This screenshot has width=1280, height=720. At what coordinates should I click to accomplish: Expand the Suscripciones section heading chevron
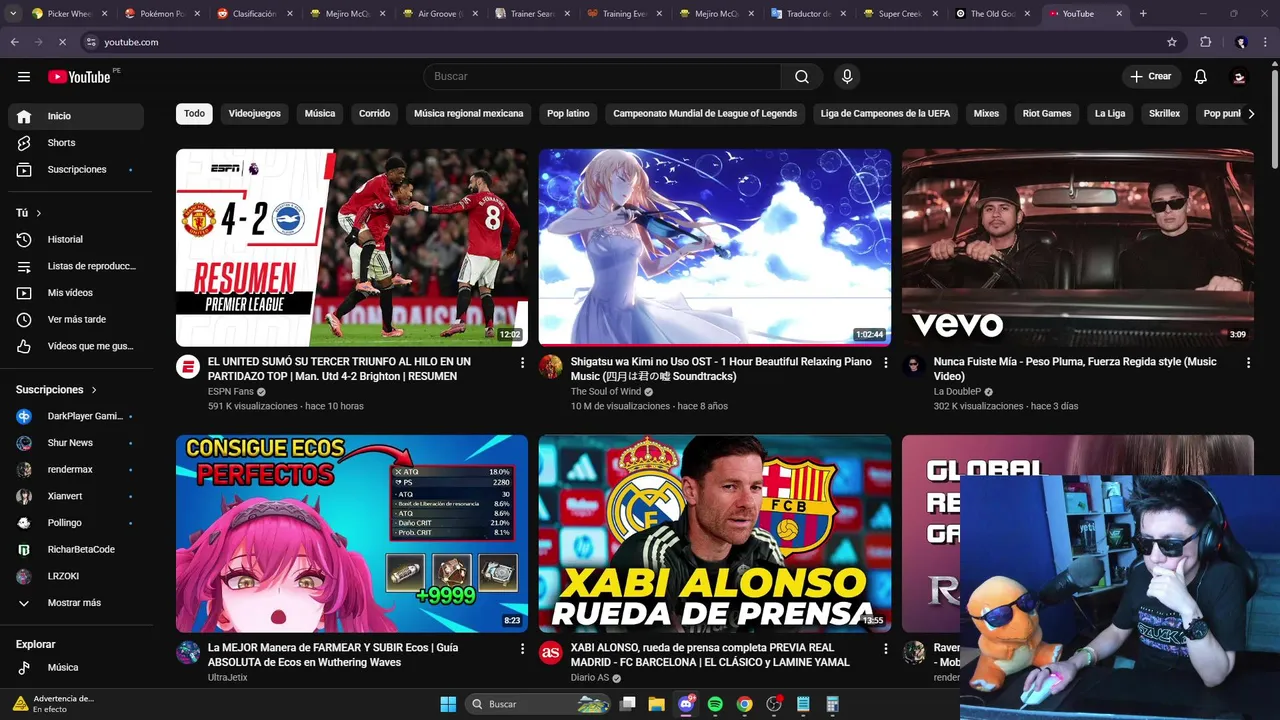95,390
